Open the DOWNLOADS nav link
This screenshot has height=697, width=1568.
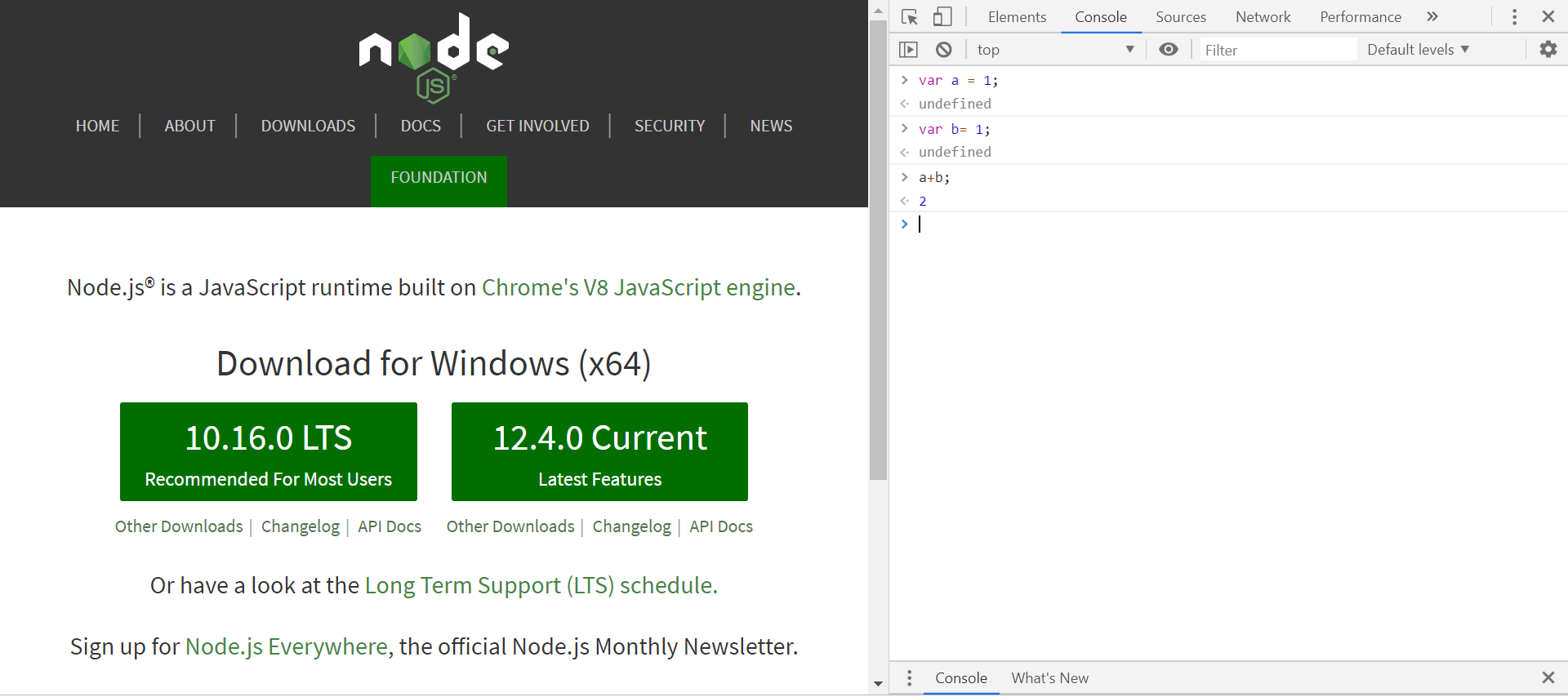click(308, 126)
